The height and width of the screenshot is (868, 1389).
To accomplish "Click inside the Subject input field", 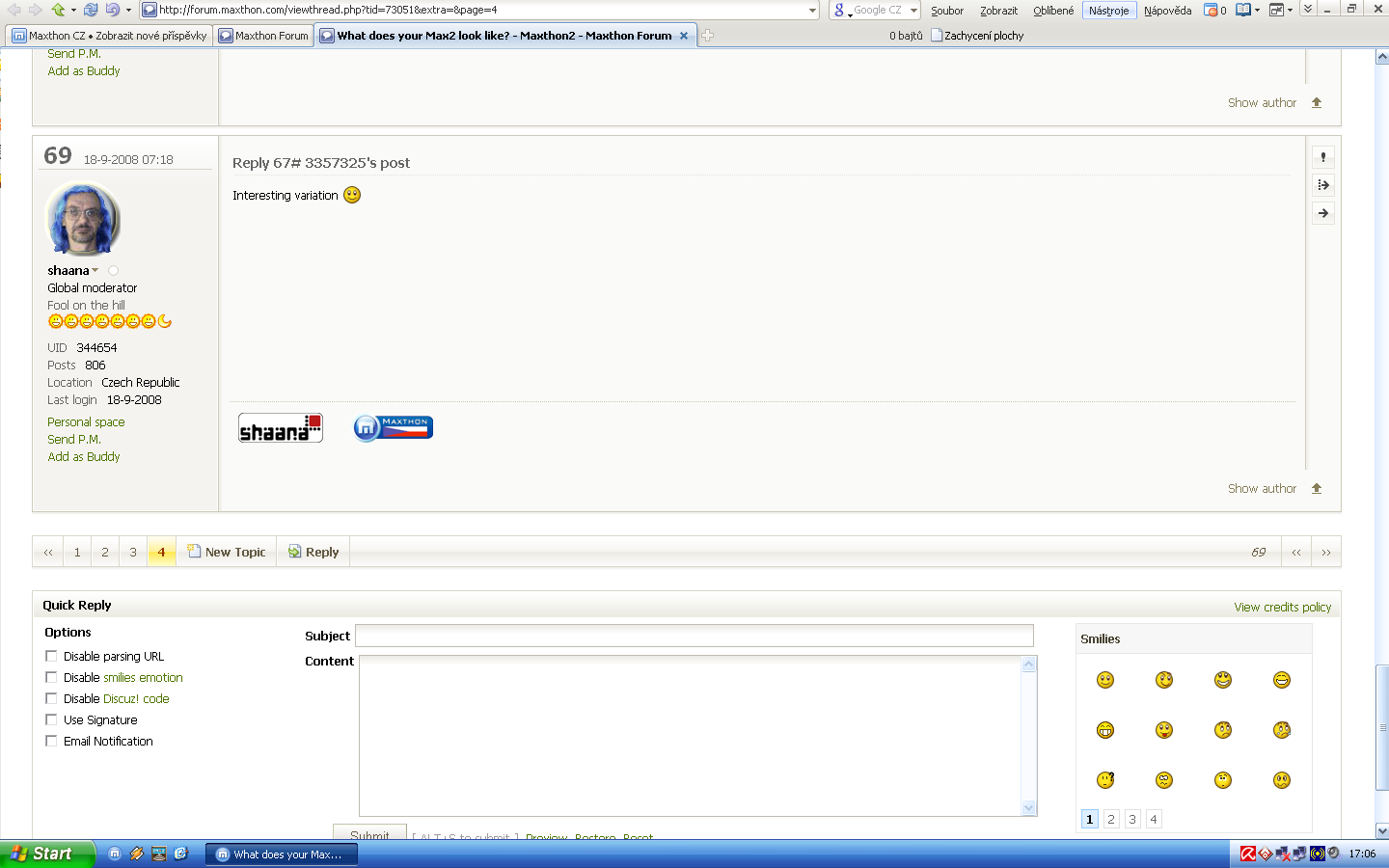I will 694,636.
